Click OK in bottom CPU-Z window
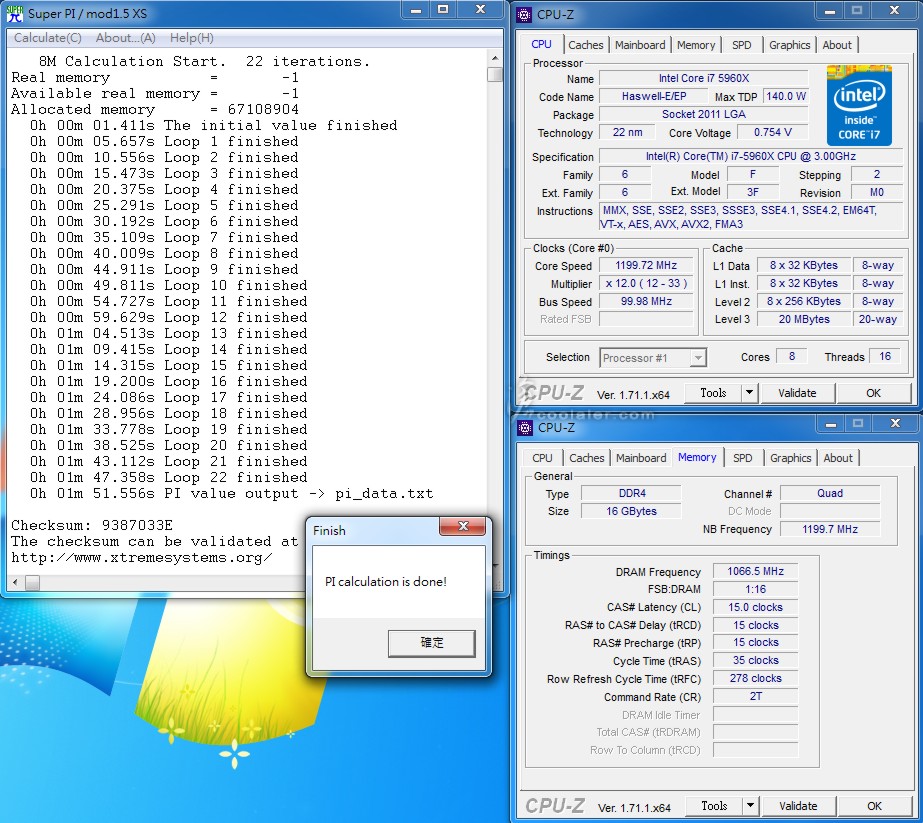Viewport: 923px width, 823px height. pos(874,805)
